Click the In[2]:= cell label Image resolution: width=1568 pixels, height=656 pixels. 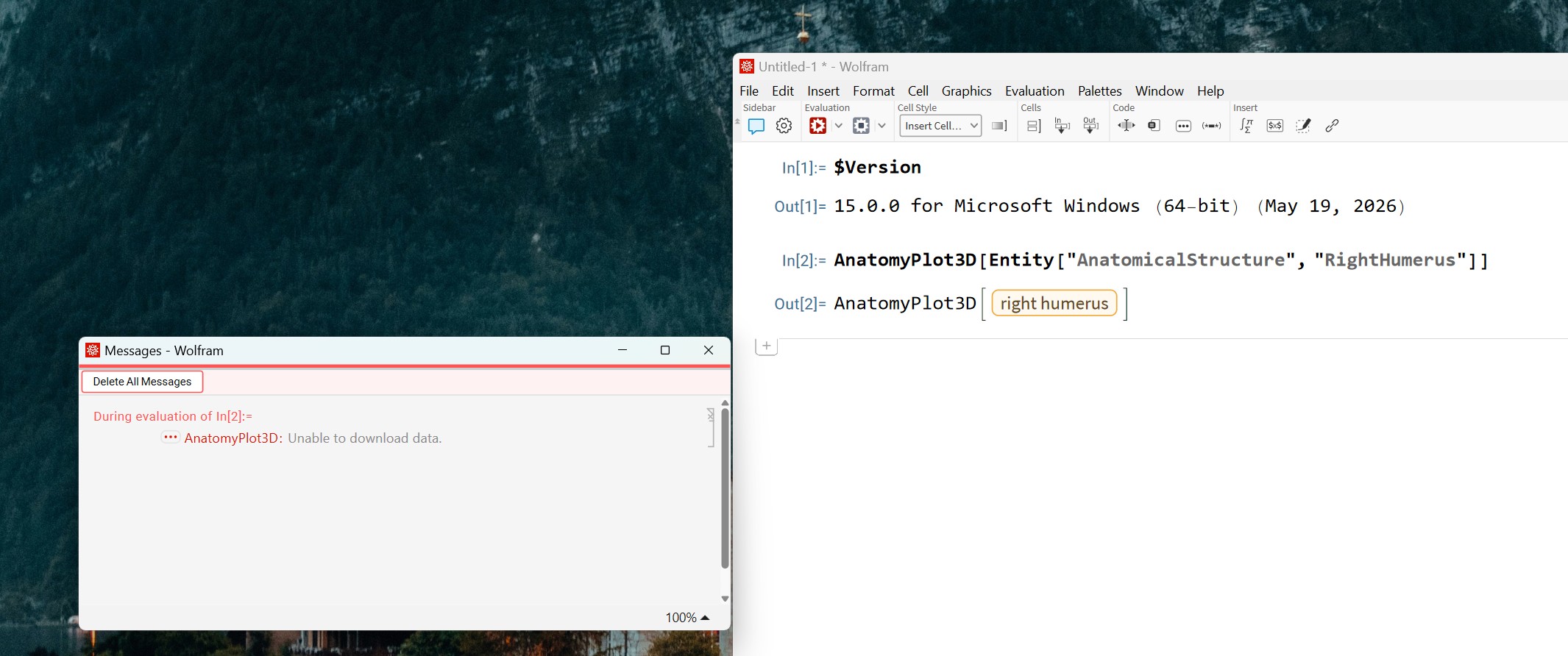803,260
